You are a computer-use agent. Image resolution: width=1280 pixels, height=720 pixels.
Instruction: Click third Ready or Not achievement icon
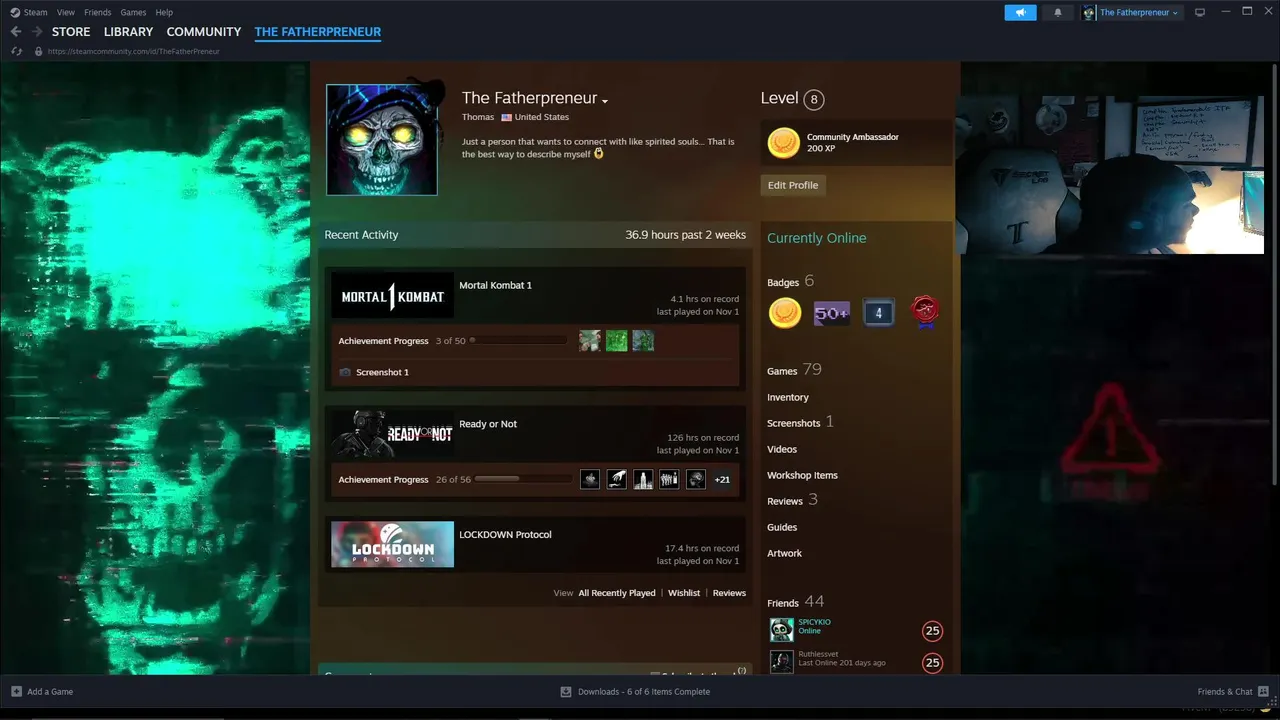[x=643, y=479]
